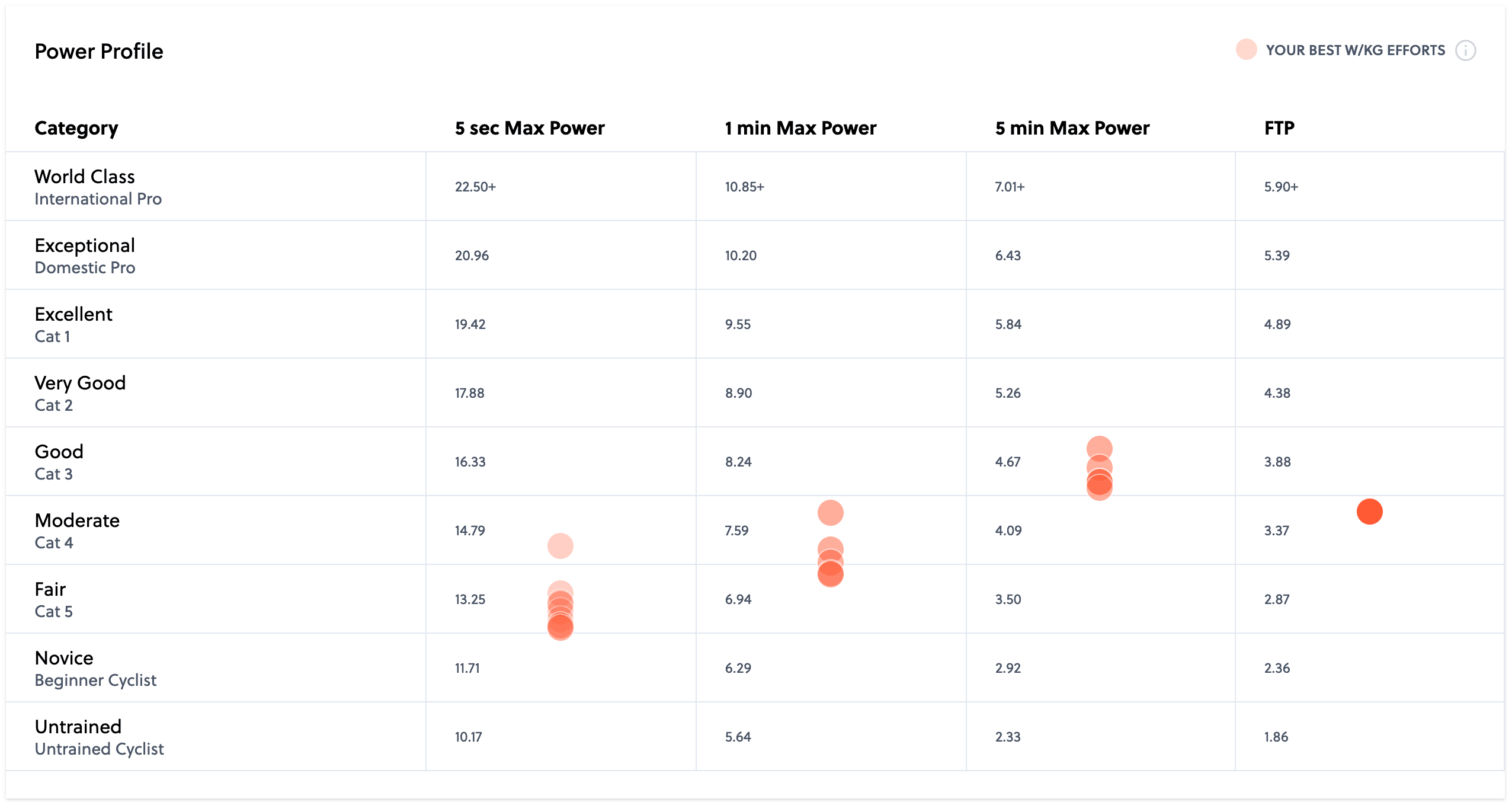Image resolution: width=1512 pixels, height=805 pixels.
Task: Select the dark orange FTP effort dot
Action: tap(1369, 511)
